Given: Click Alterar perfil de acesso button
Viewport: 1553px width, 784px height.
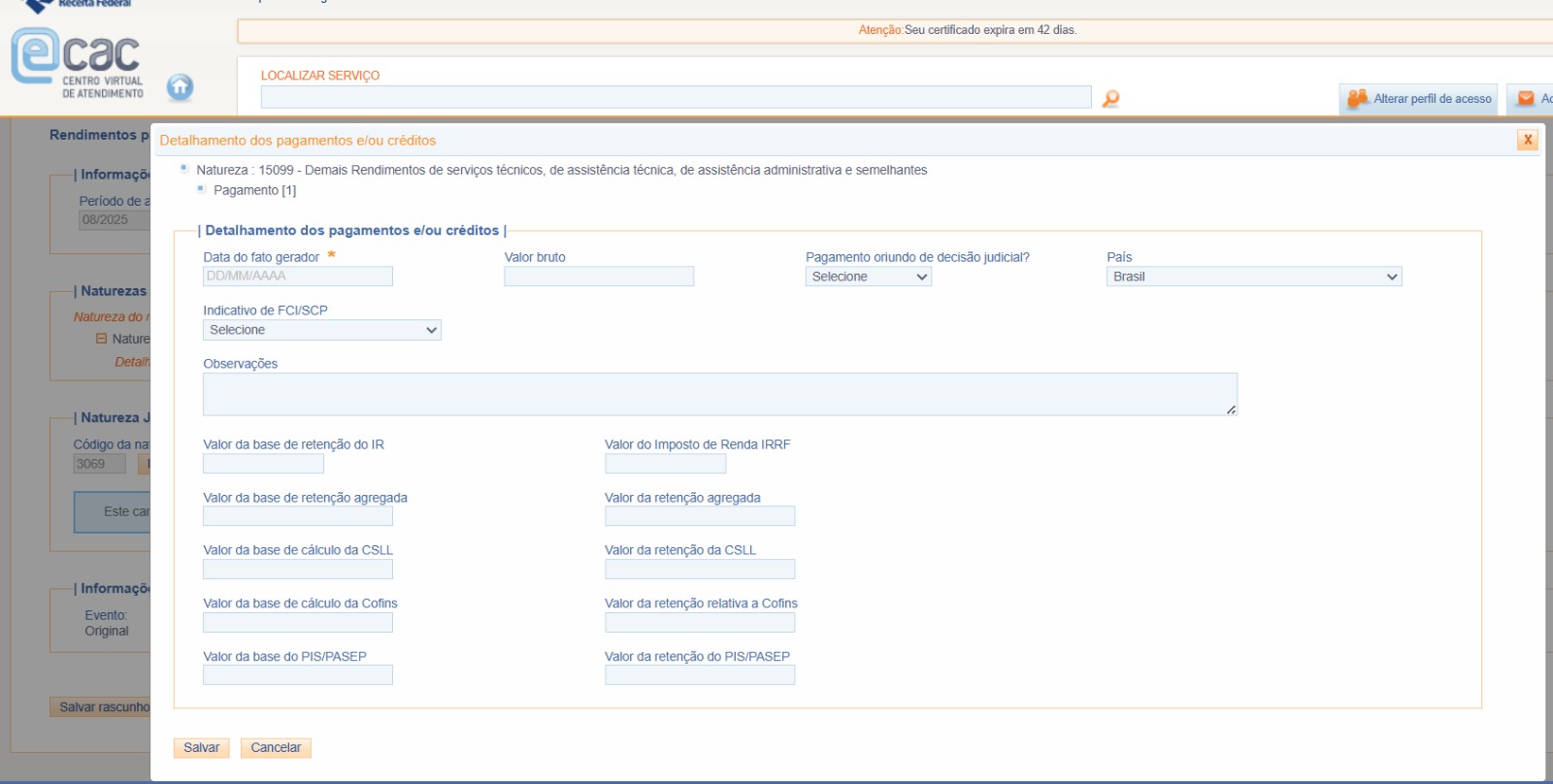Looking at the screenshot, I should pyautogui.click(x=1418, y=98).
